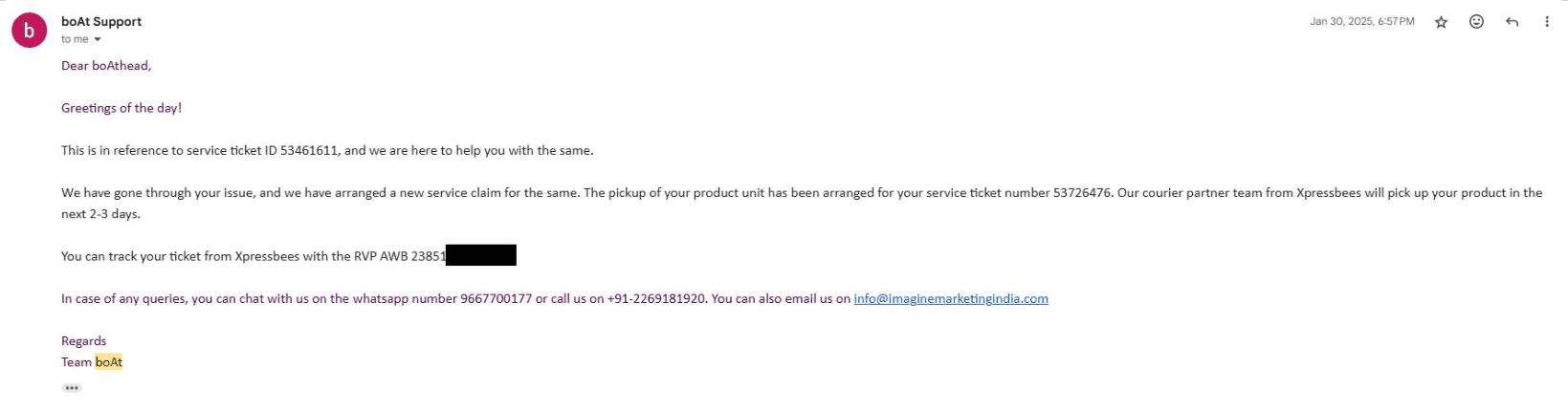Image resolution: width=1568 pixels, height=411 pixels.
Task: Click the Jan 30, 2025 timestamp
Action: coord(1361,21)
